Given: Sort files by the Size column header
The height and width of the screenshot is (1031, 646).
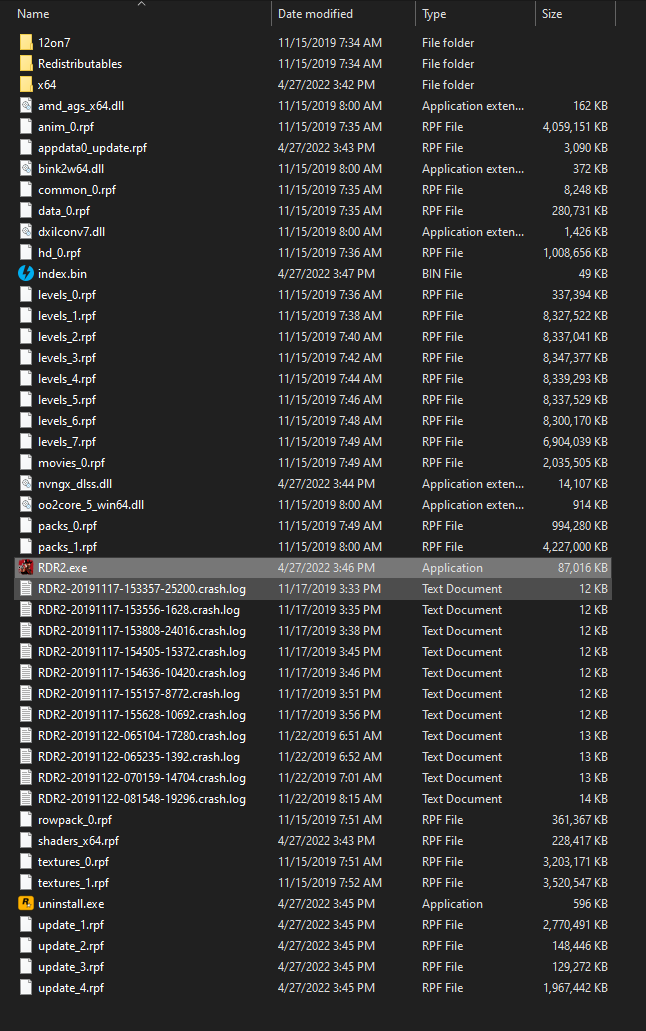Looking at the screenshot, I should click(x=552, y=14).
